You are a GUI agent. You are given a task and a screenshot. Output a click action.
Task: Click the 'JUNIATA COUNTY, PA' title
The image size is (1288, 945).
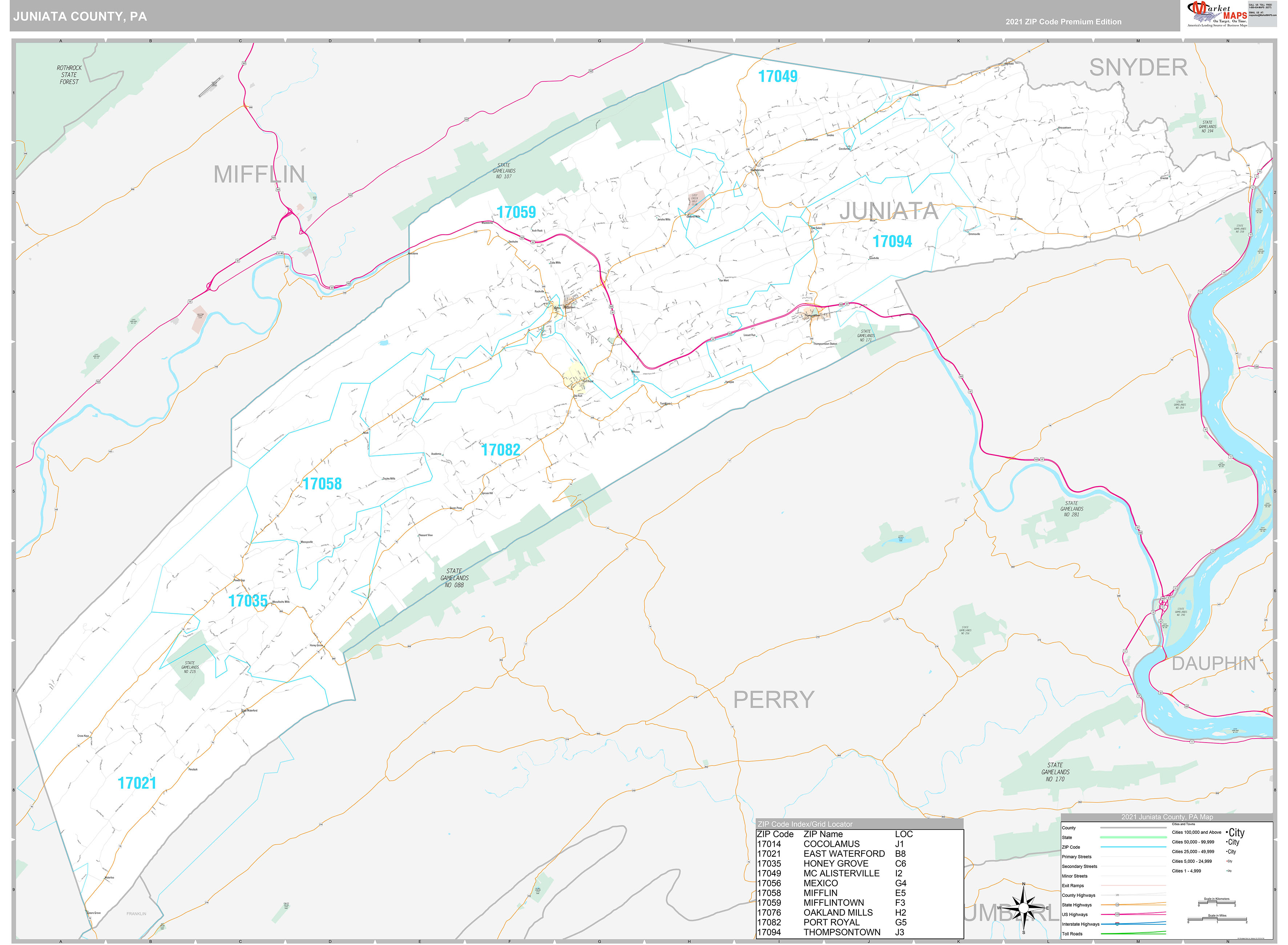(x=80, y=17)
